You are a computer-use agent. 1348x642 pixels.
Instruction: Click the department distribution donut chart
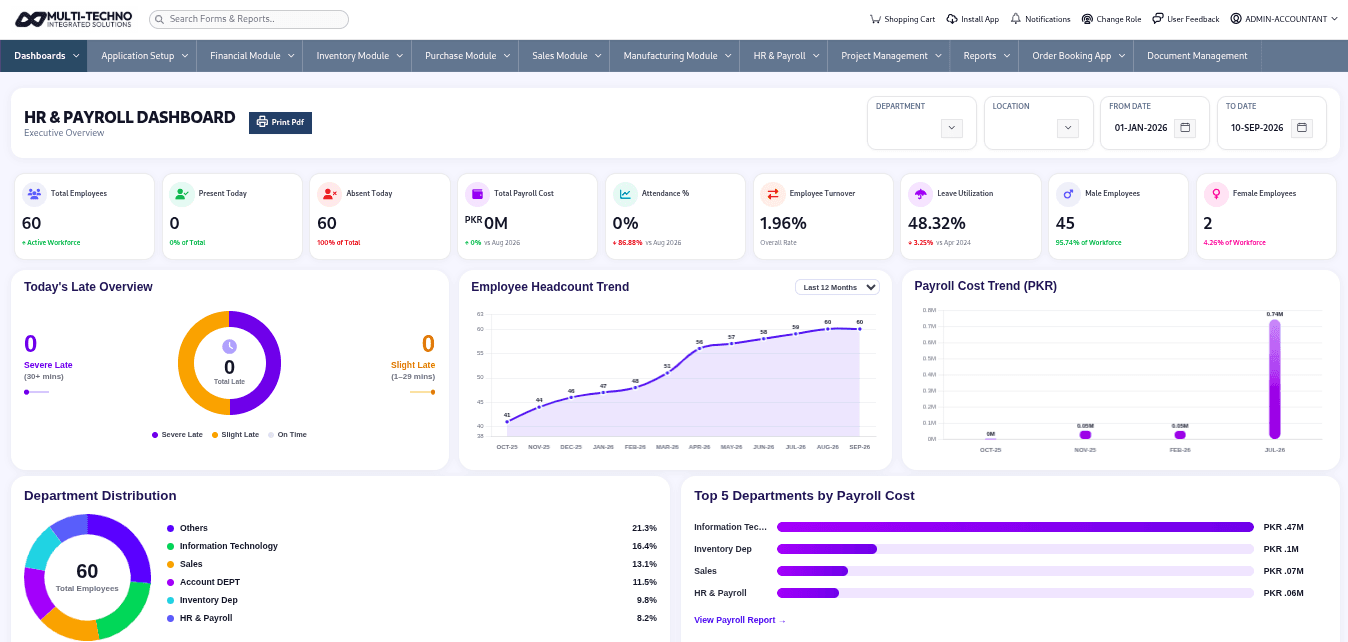point(87,577)
